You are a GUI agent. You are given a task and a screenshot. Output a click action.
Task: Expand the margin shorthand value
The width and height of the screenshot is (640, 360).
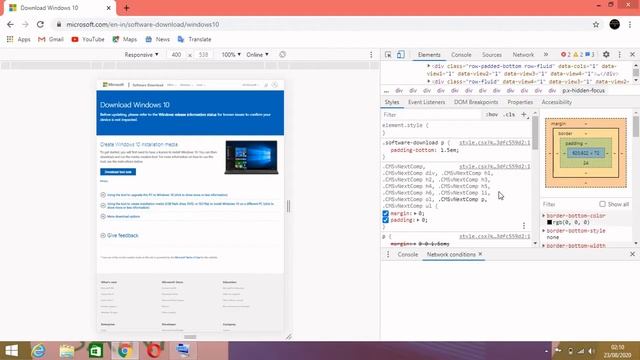[416, 213]
